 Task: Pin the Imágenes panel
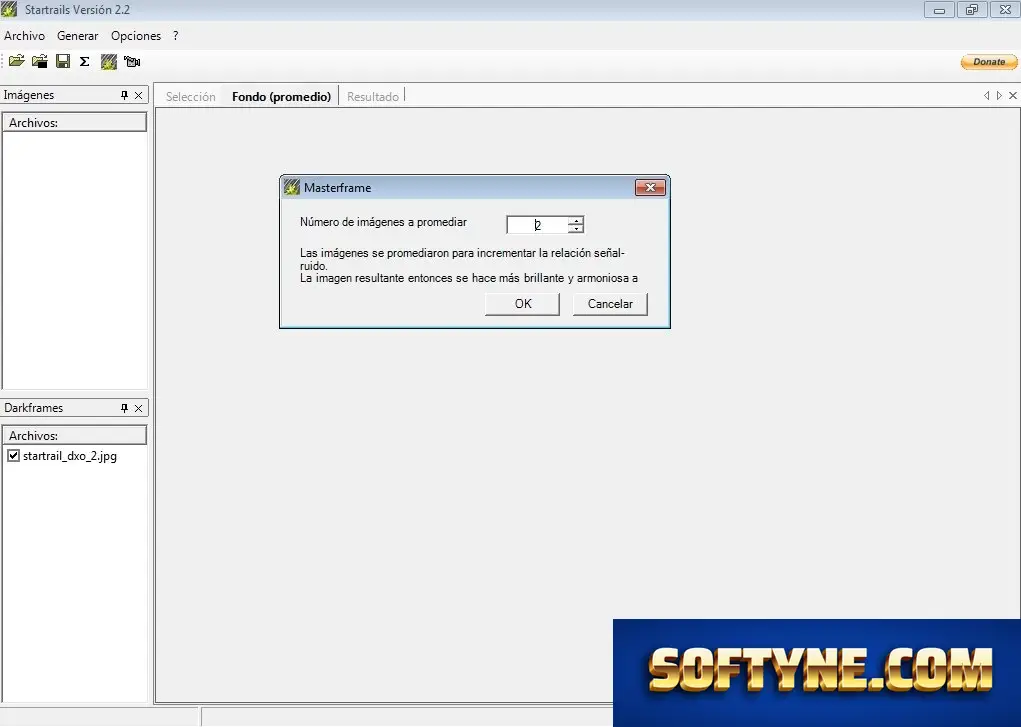click(x=124, y=95)
